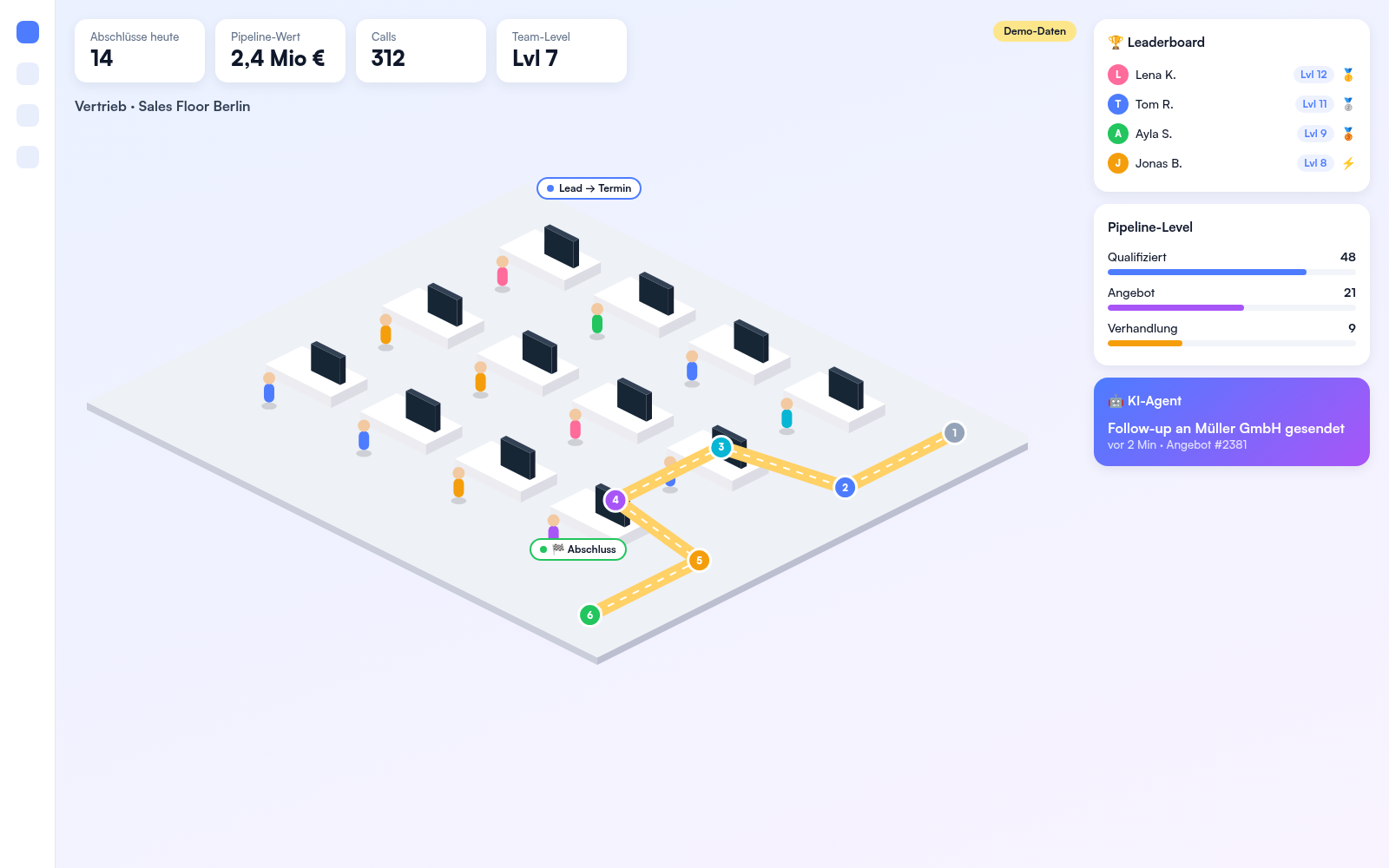Click Lena K.'s Lvl 12 badge
The image size is (1389, 868).
[x=1313, y=75]
